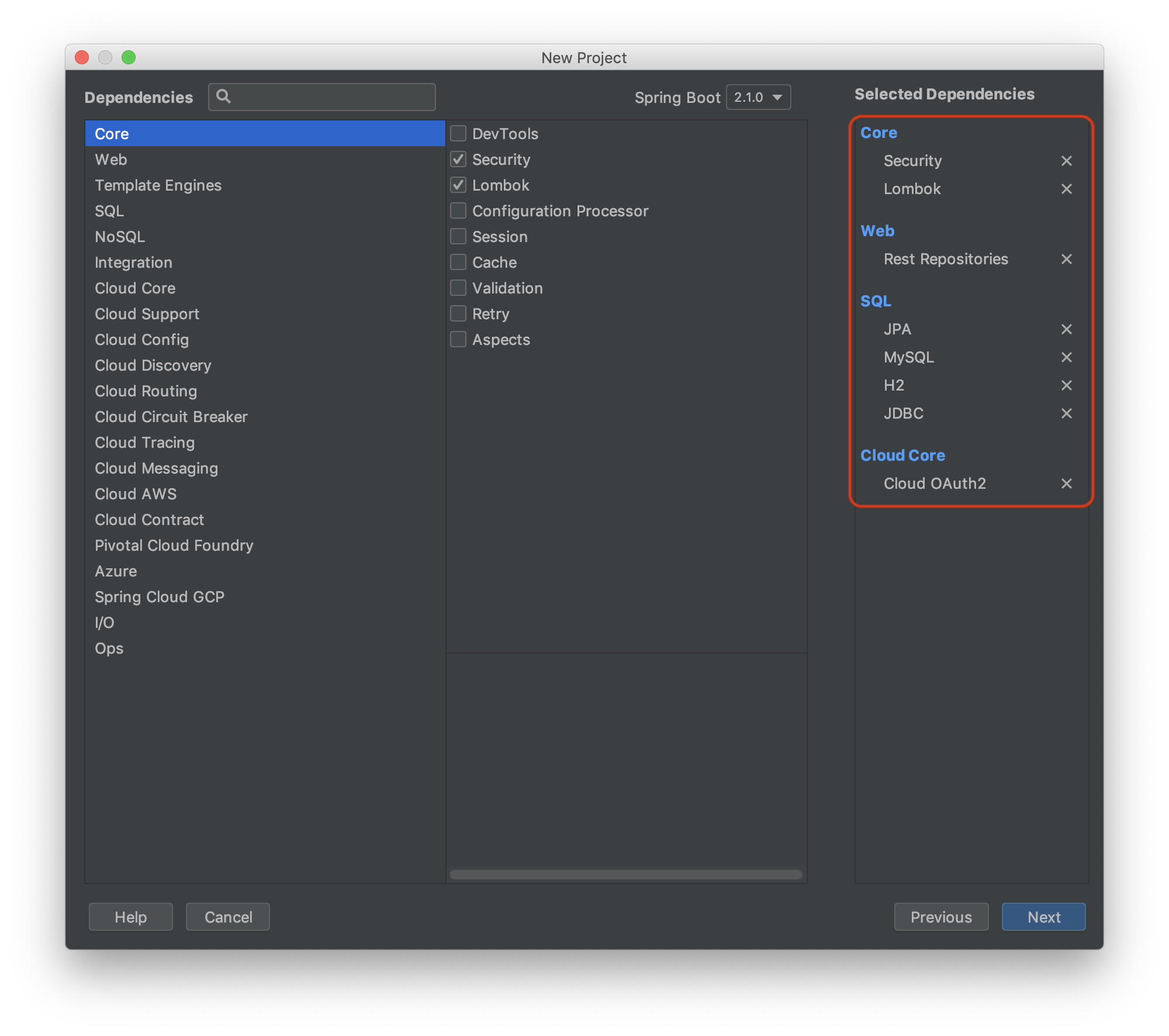Image resolution: width=1169 pixels, height=1036 pixels.
Task: Remove Security from selected dependencies
Action: [1066, 161]
